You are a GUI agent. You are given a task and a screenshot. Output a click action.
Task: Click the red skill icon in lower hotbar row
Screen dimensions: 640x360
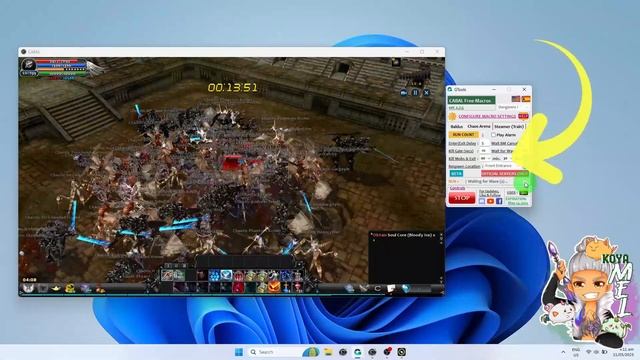[238, 287]
